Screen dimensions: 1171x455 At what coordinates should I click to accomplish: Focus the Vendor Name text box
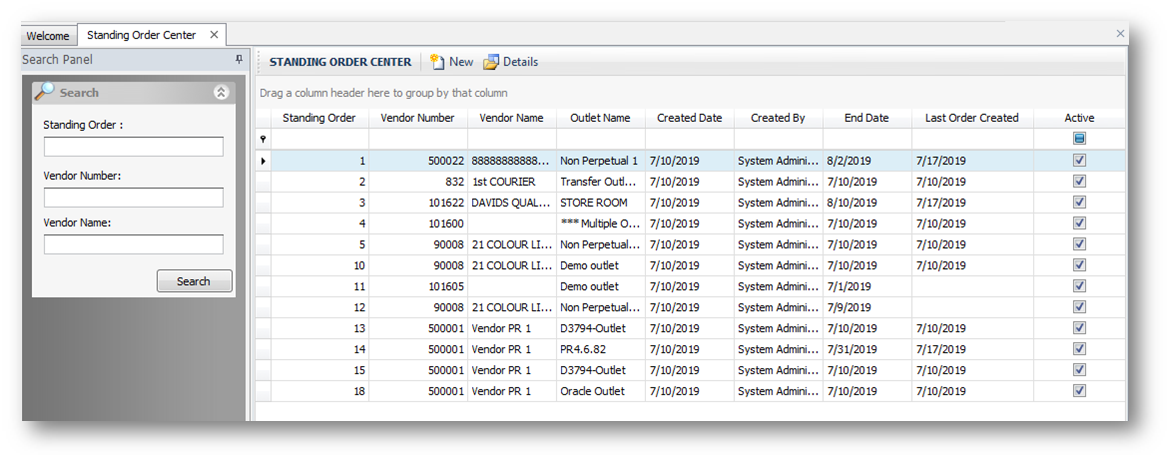click(x=133, y=245)
